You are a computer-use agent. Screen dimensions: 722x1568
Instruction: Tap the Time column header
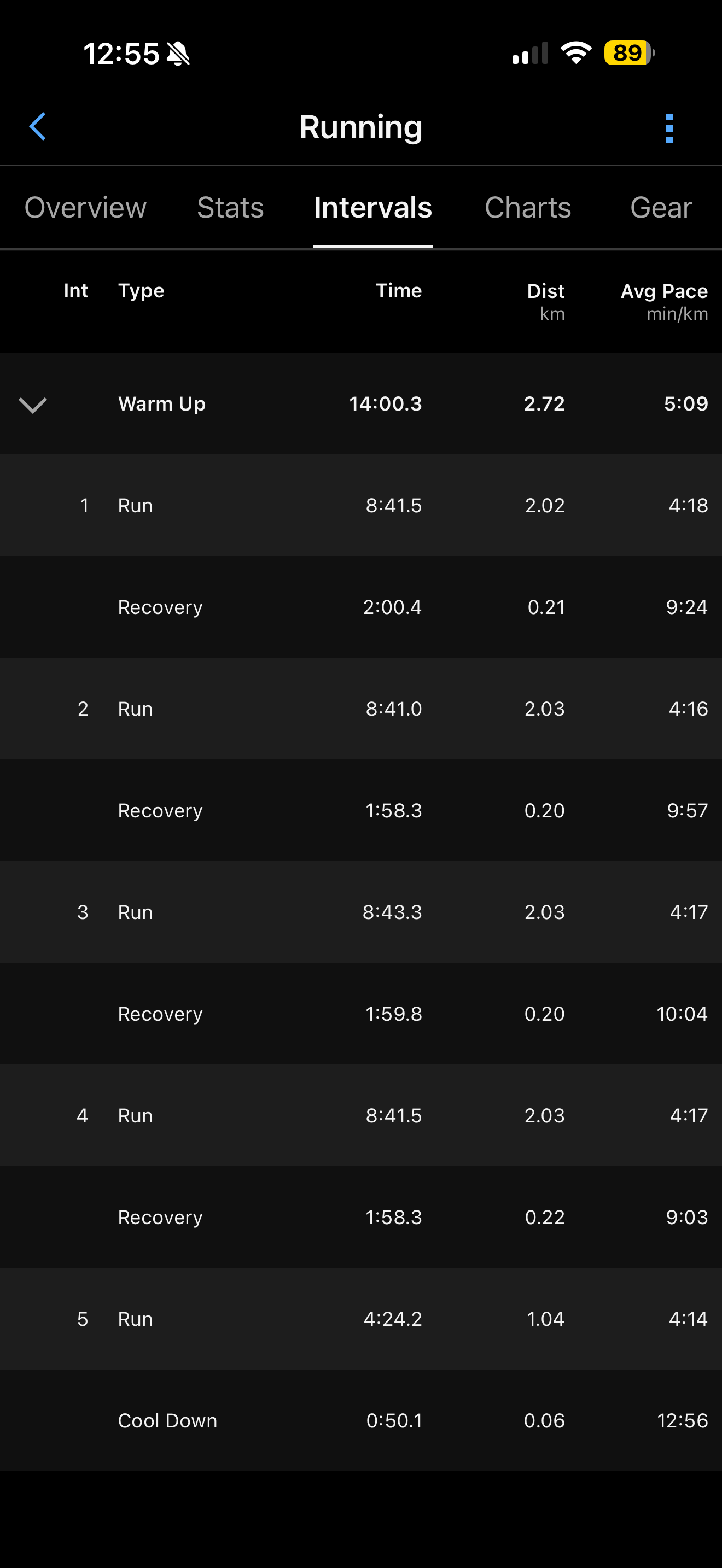398,291
